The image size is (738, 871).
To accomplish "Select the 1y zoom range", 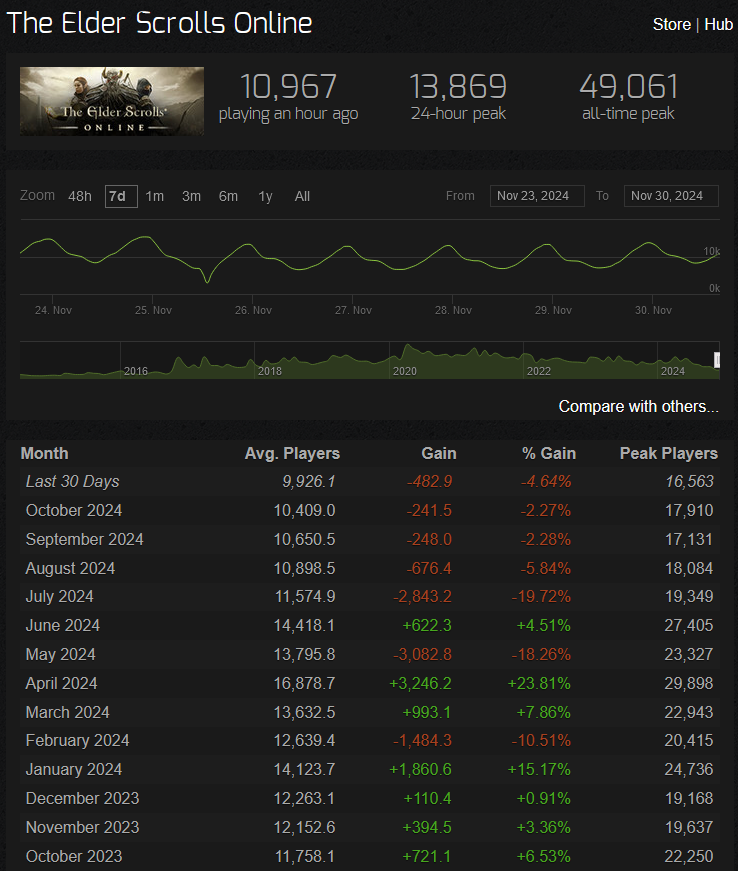I will (265, 196).
